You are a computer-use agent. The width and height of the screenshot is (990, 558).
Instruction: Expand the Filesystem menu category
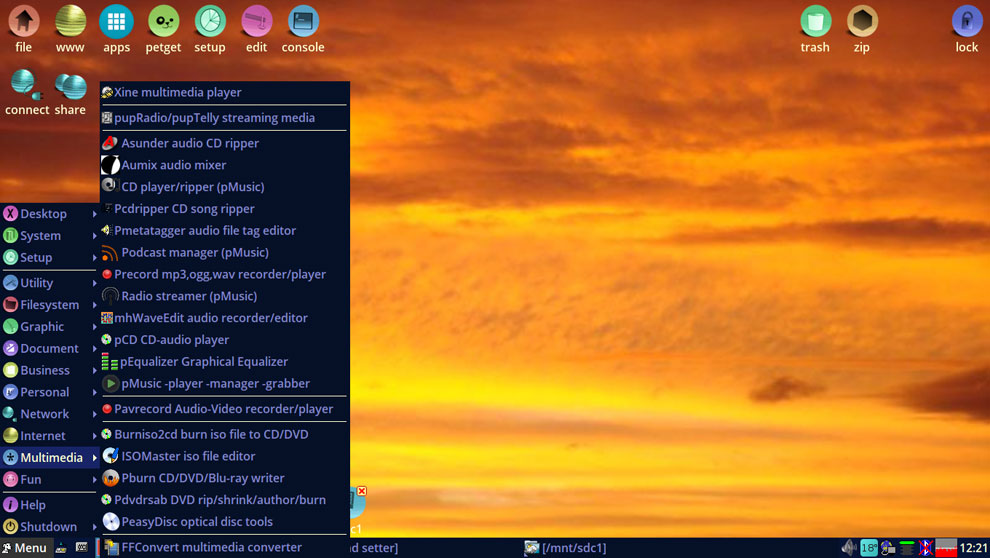pyautogui.click(x=50, y=305)
